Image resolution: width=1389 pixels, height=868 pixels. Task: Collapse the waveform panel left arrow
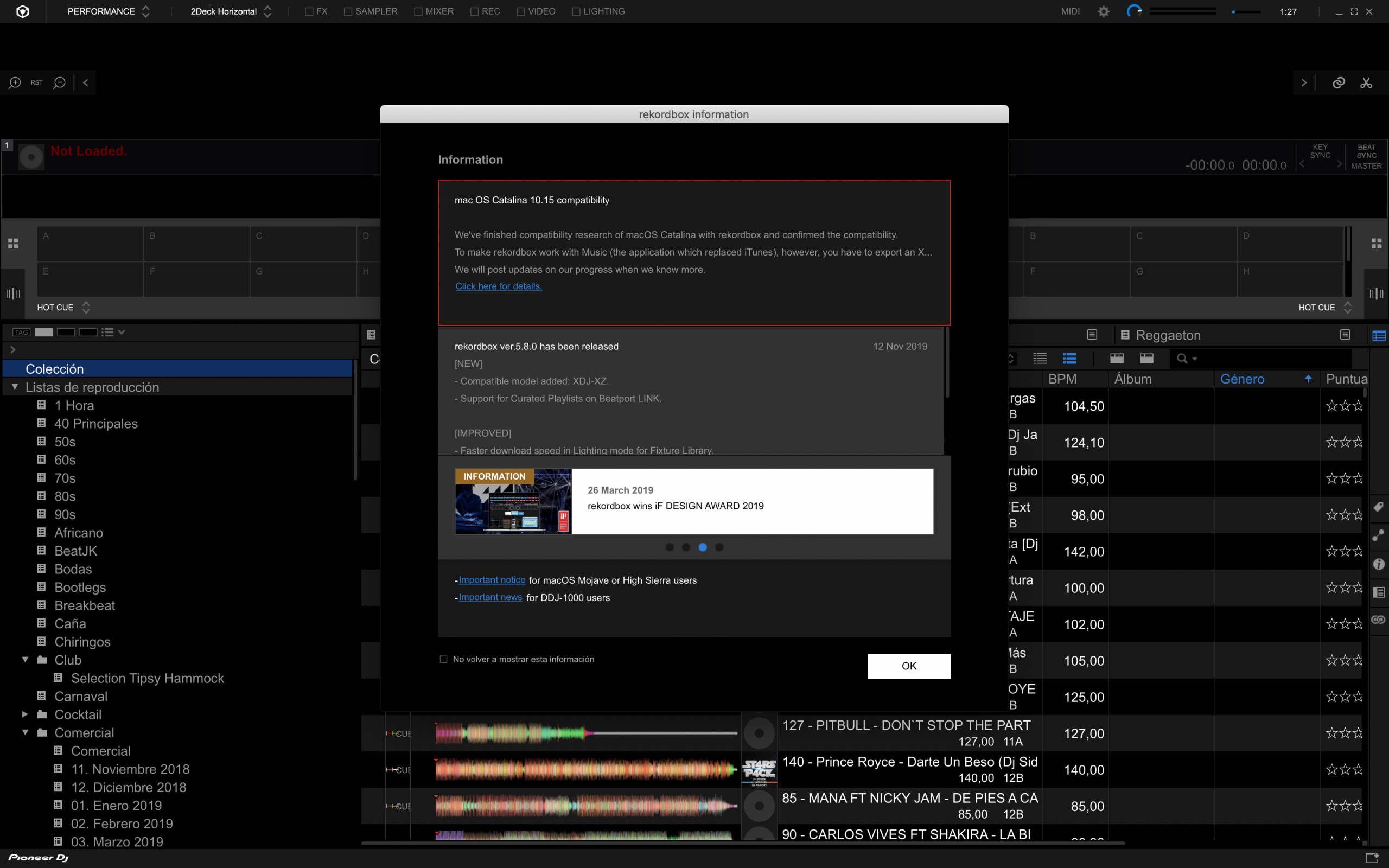coord(86,82)
